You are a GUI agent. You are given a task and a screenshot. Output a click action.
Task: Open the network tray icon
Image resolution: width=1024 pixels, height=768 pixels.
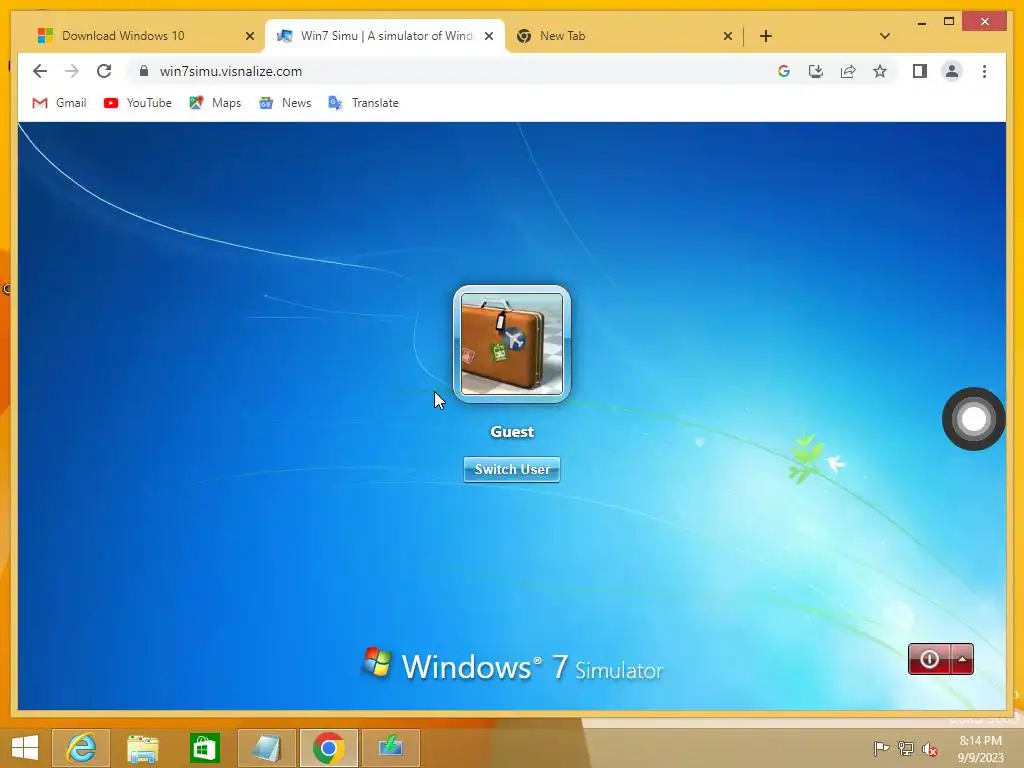coord(906,749)
